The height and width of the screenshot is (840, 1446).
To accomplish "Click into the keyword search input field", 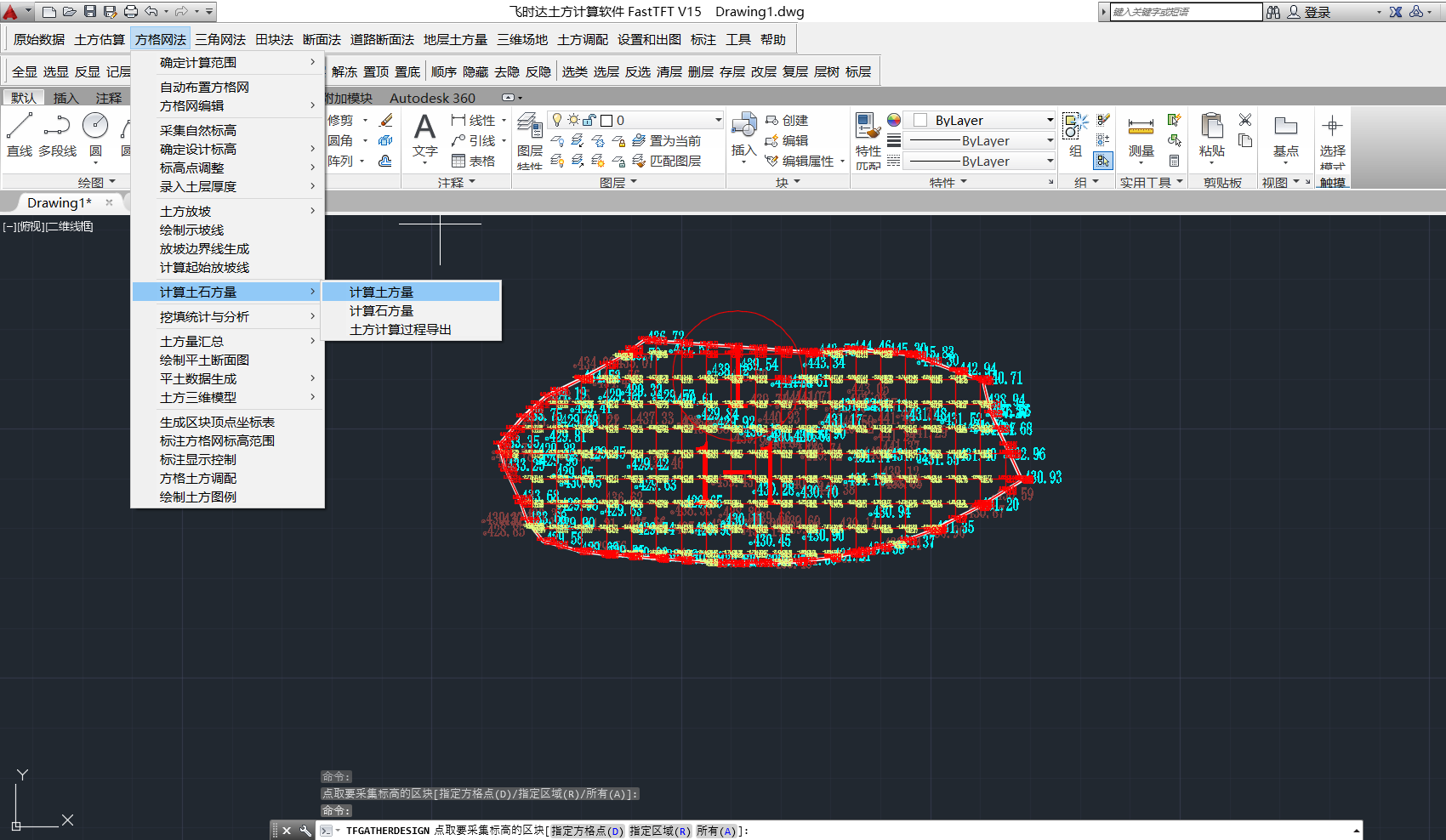I will (x=1186, y=12).
